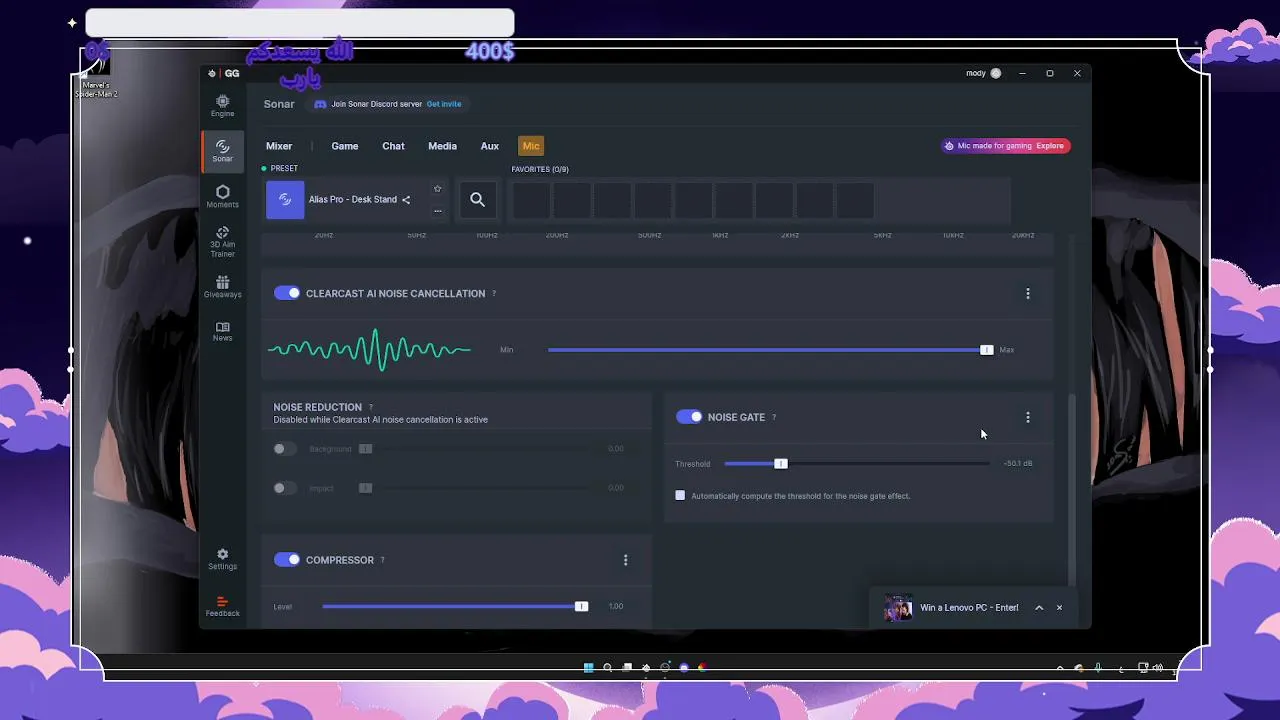The image size is (1280, 720).
Task: Show hidden system tray icons chevron
Action: tap(1060, 668)
